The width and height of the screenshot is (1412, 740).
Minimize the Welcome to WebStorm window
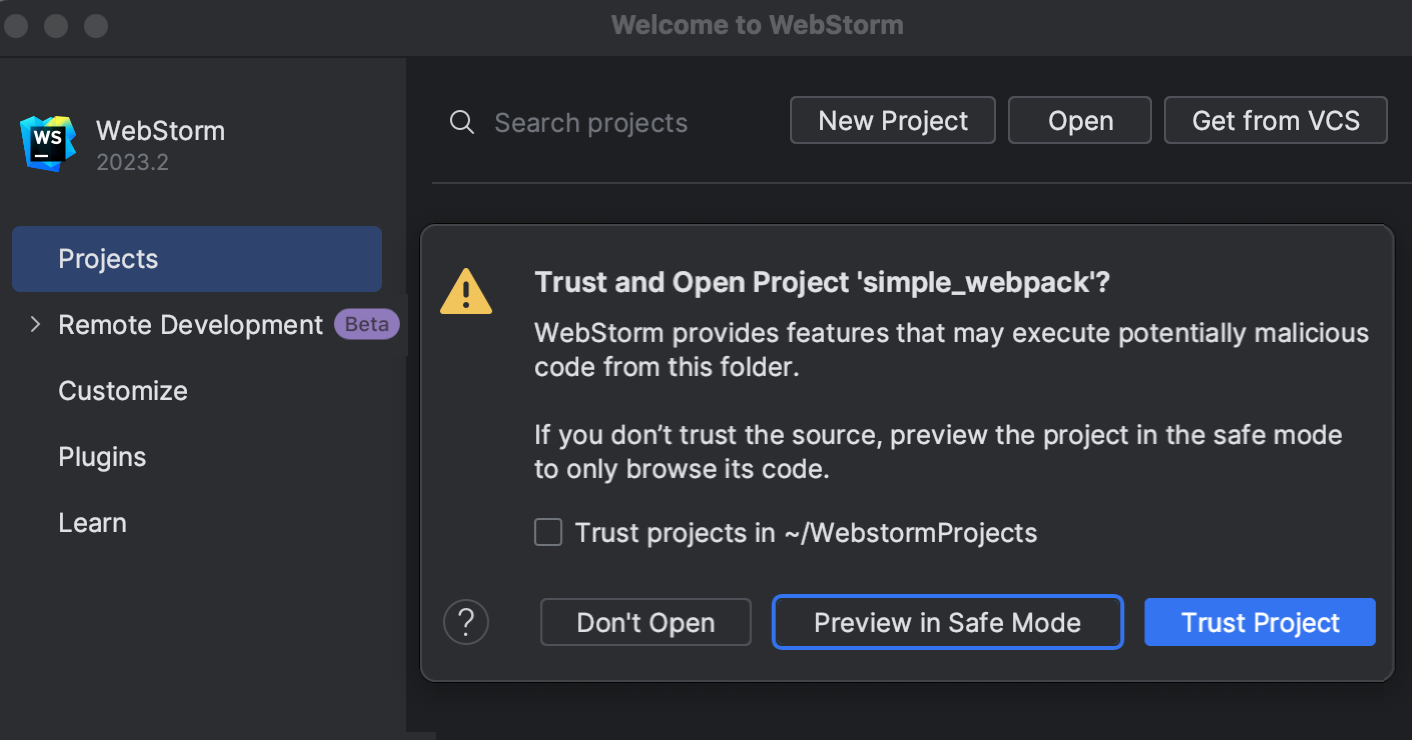(55, 25)
